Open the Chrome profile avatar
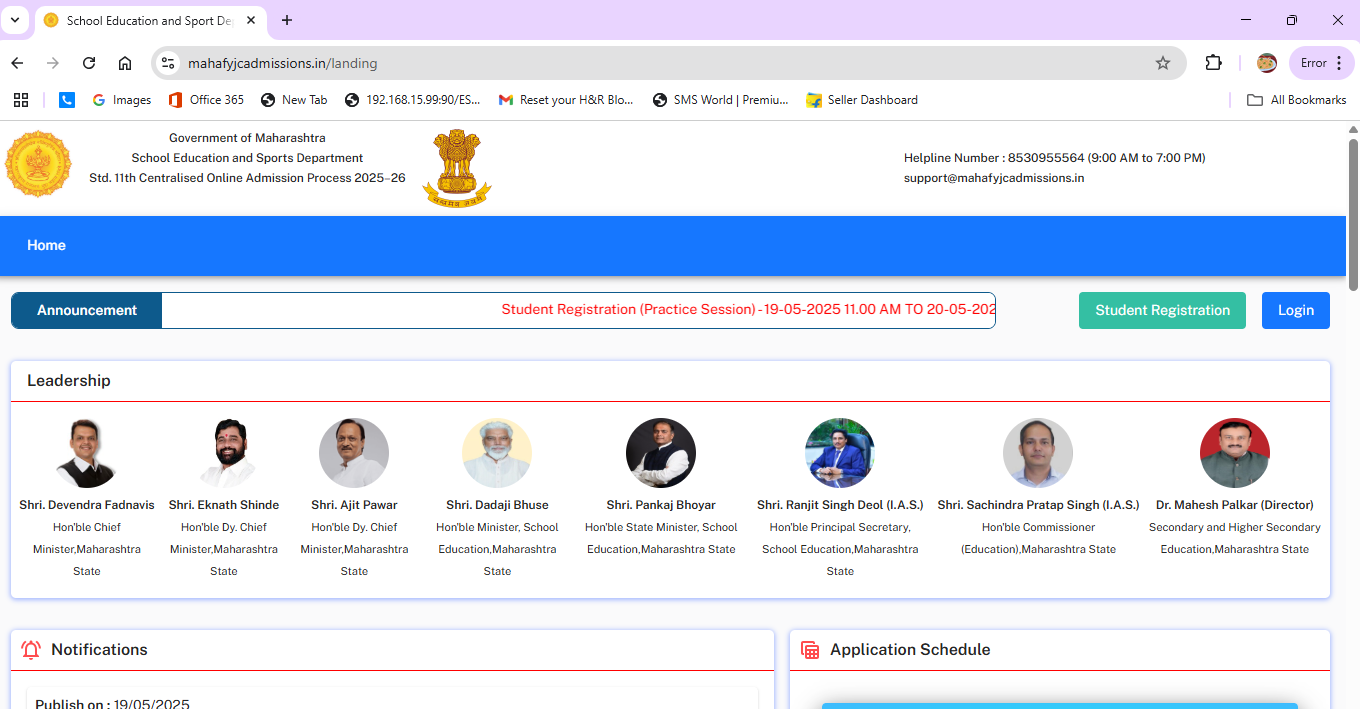This screenshot has height=709, width=1360. click(x=1267, y=63)
